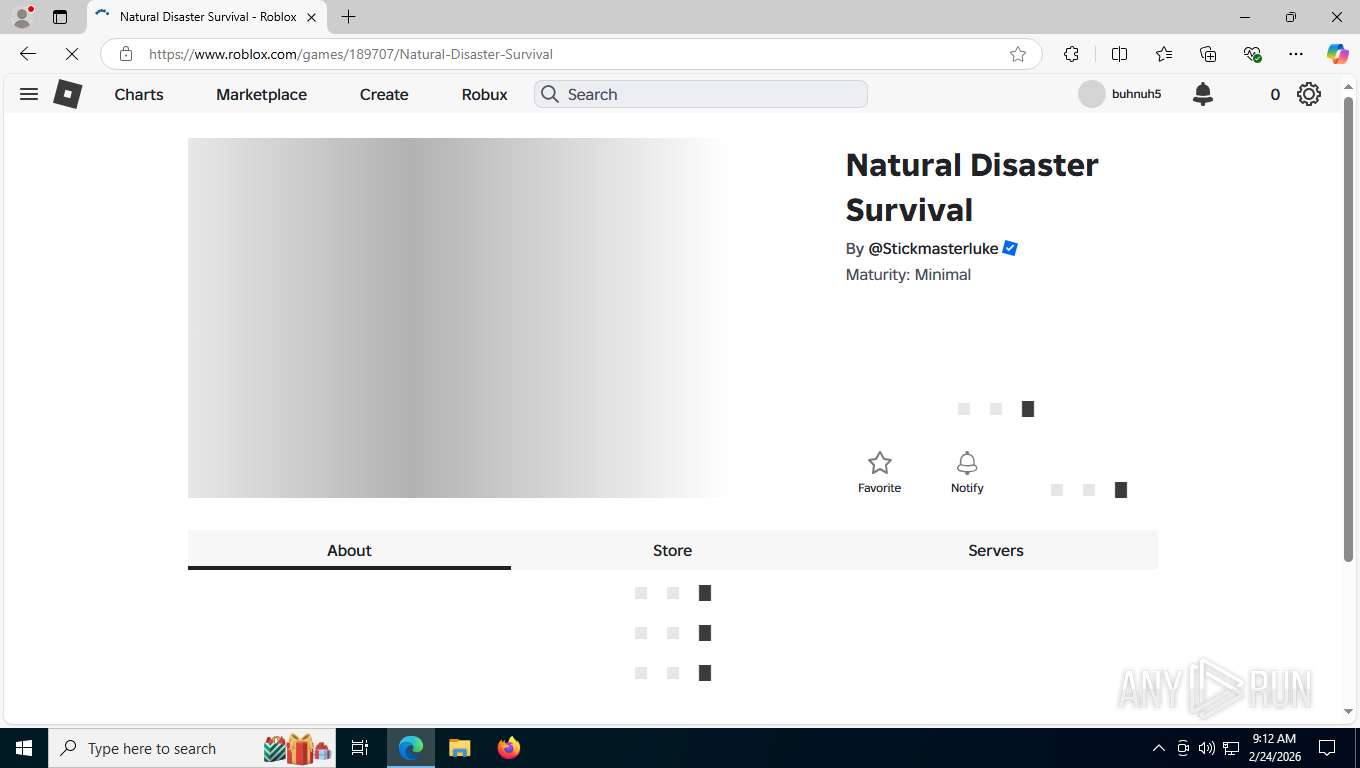Add this page to browser favorites
This screenshot has height=768, width=1360.
(x=1018, y=54)
